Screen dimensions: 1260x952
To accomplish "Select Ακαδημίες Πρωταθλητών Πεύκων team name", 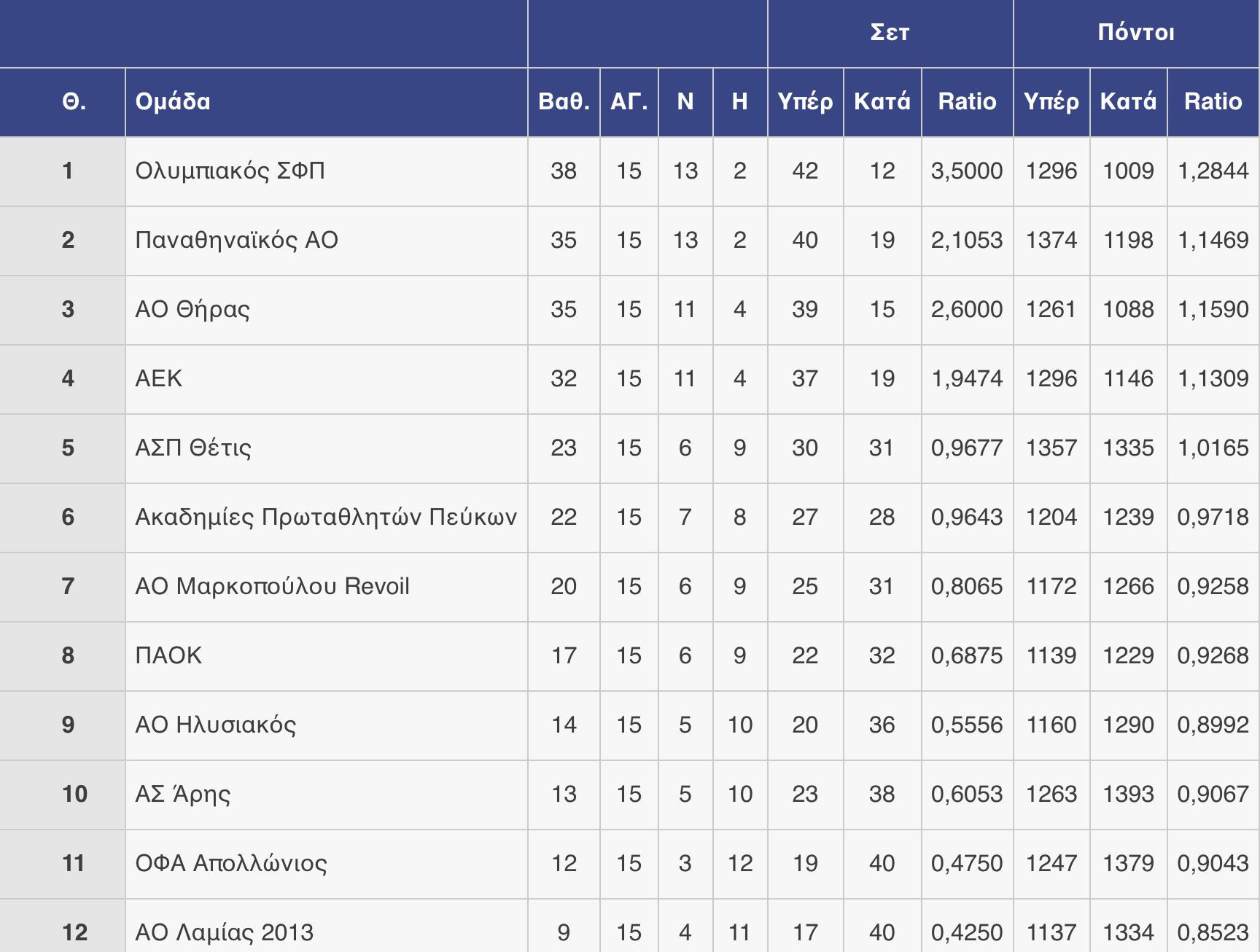I will click(326, 517).
